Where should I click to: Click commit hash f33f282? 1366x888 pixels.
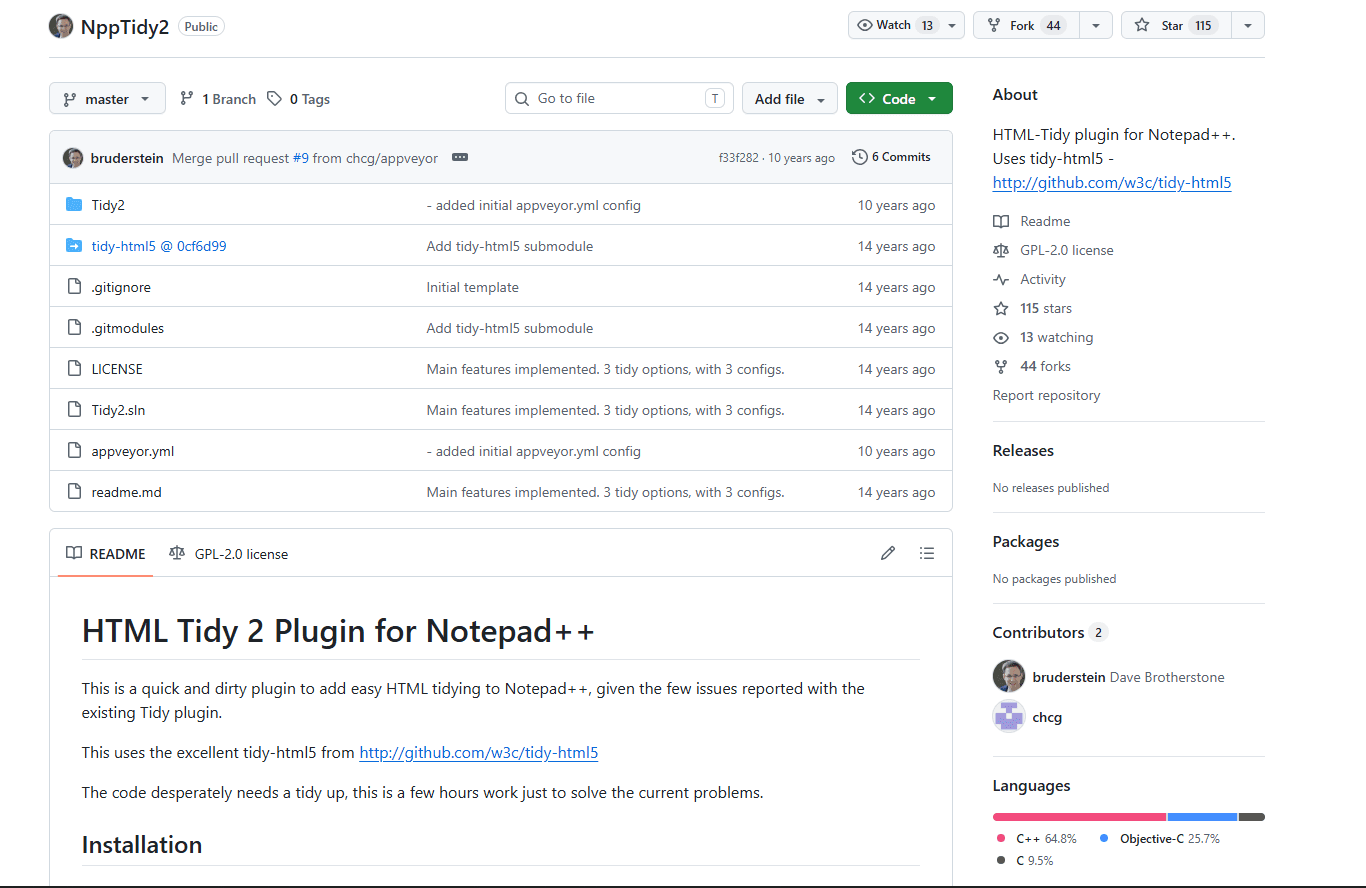pyautogui.click(x=738, y=158)
